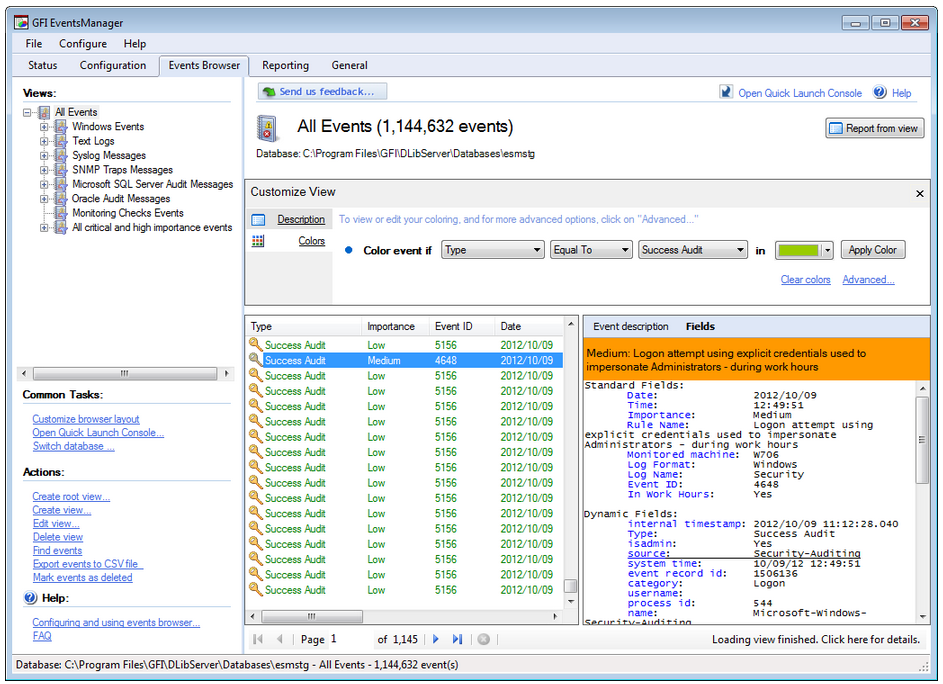Viewport: 943px width, 684px height.
Task: Open 'Configuring and using events browser...' help link
Action: pyautogui.click(x=116, y=623)
